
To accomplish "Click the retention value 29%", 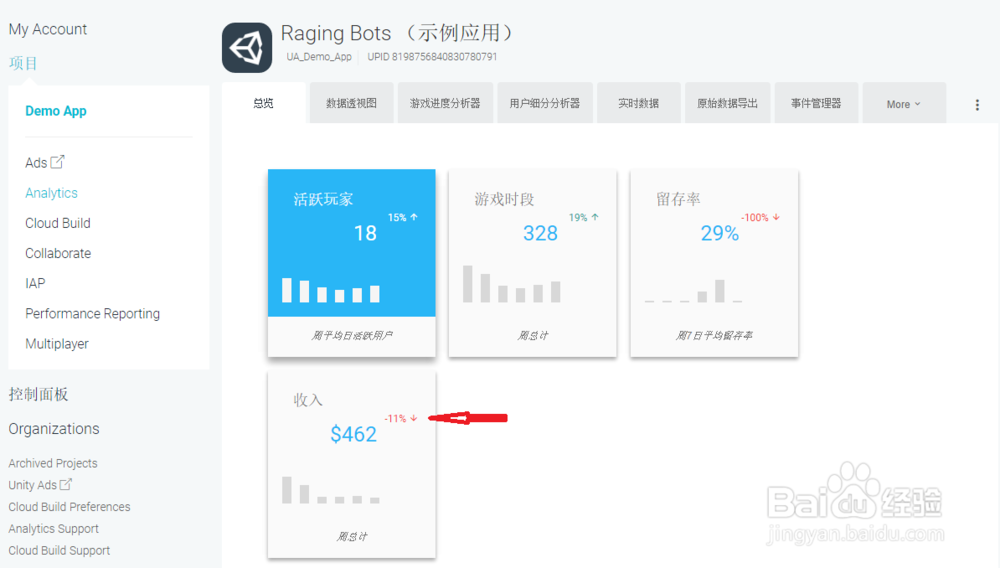I will pyautogui.click(x=719, y=233).
